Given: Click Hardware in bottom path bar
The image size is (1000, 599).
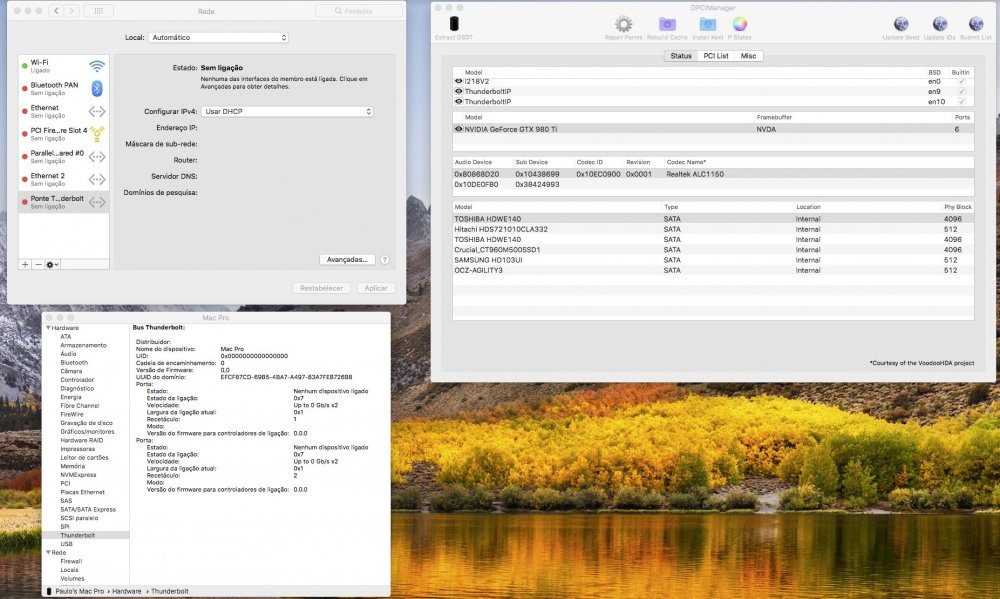Looking at the screenshot, I should tap(127, 591).
